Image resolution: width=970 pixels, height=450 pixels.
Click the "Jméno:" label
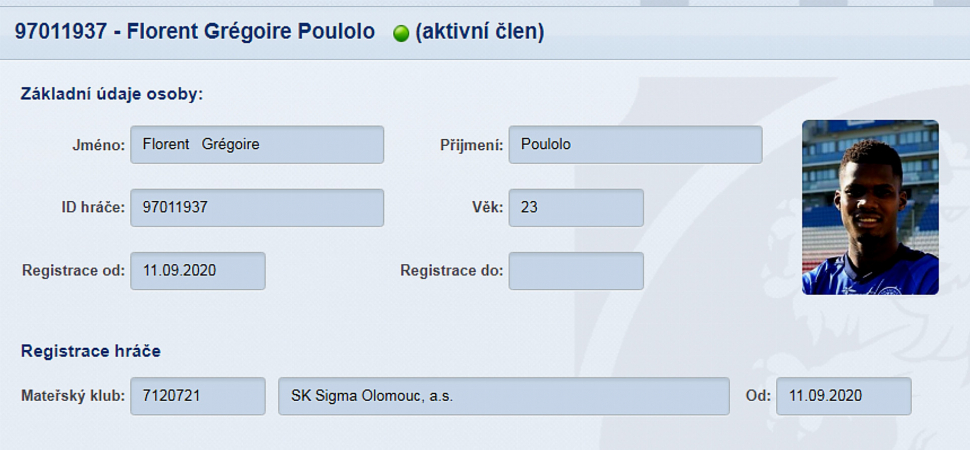point(97,145)
